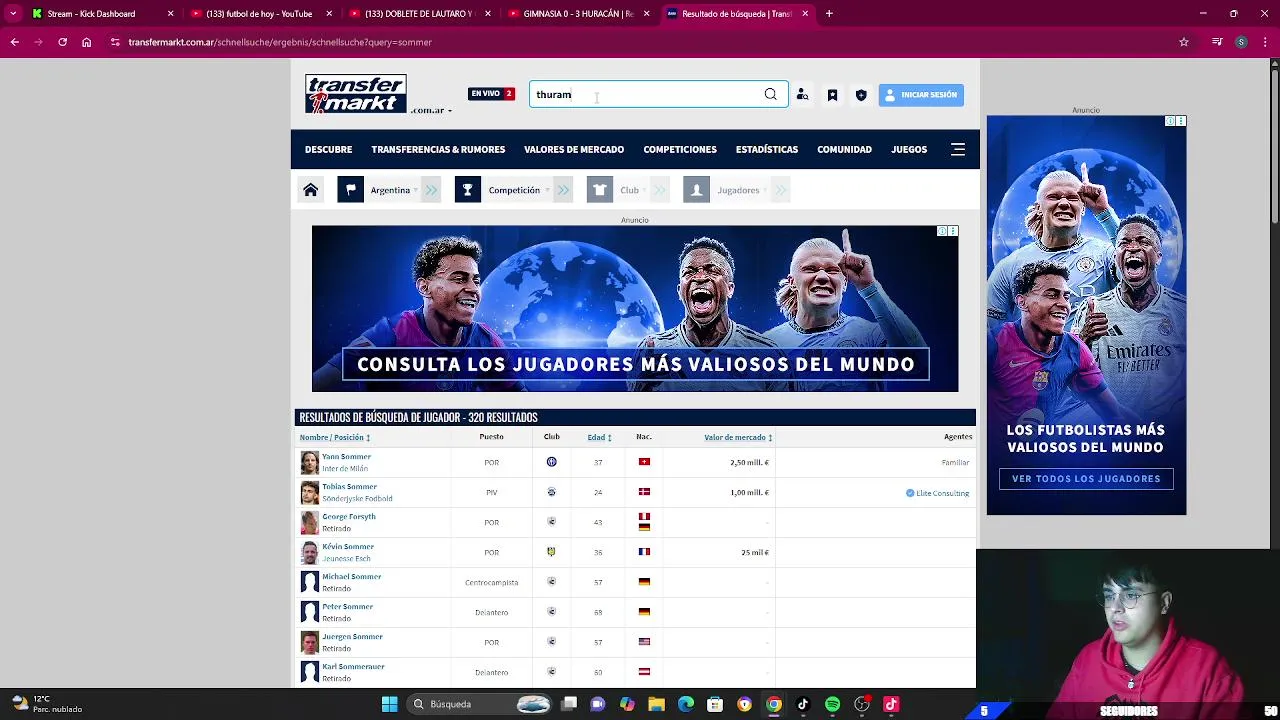Screen dimensions: 1280x720
Task: Open Spotify from the taskbar
Action: click(x=832, y=705)
